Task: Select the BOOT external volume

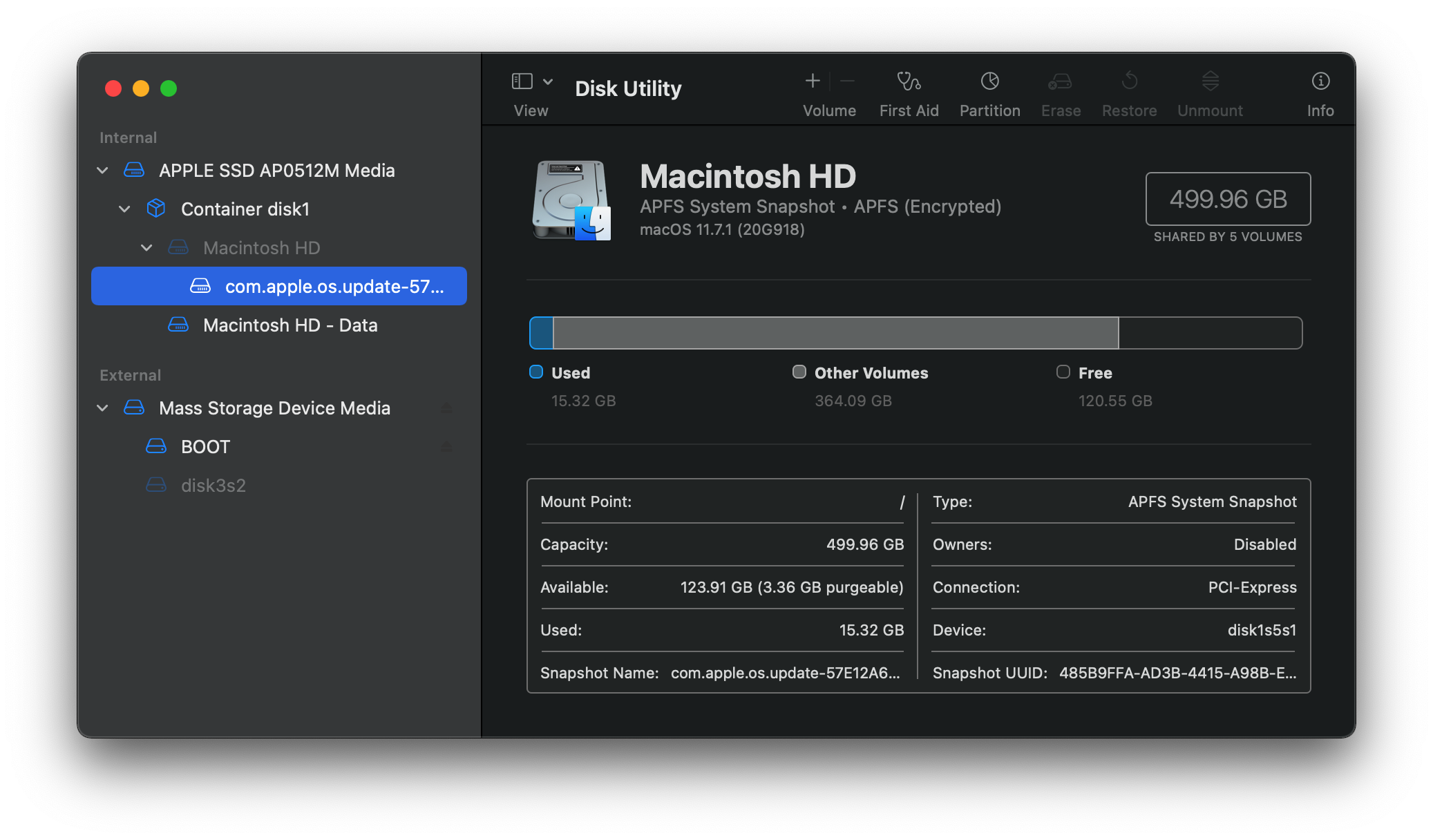Action: [x=205, y=446]
